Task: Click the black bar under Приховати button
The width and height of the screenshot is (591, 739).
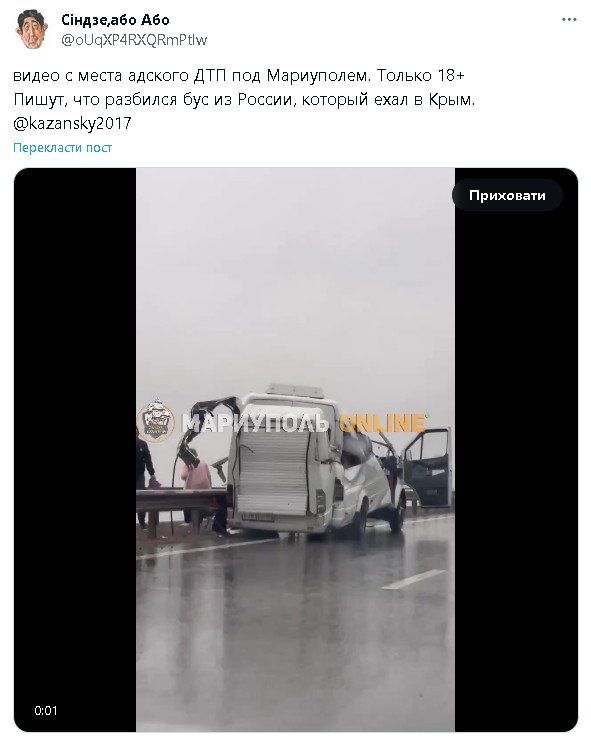Action: click(516, 471)
